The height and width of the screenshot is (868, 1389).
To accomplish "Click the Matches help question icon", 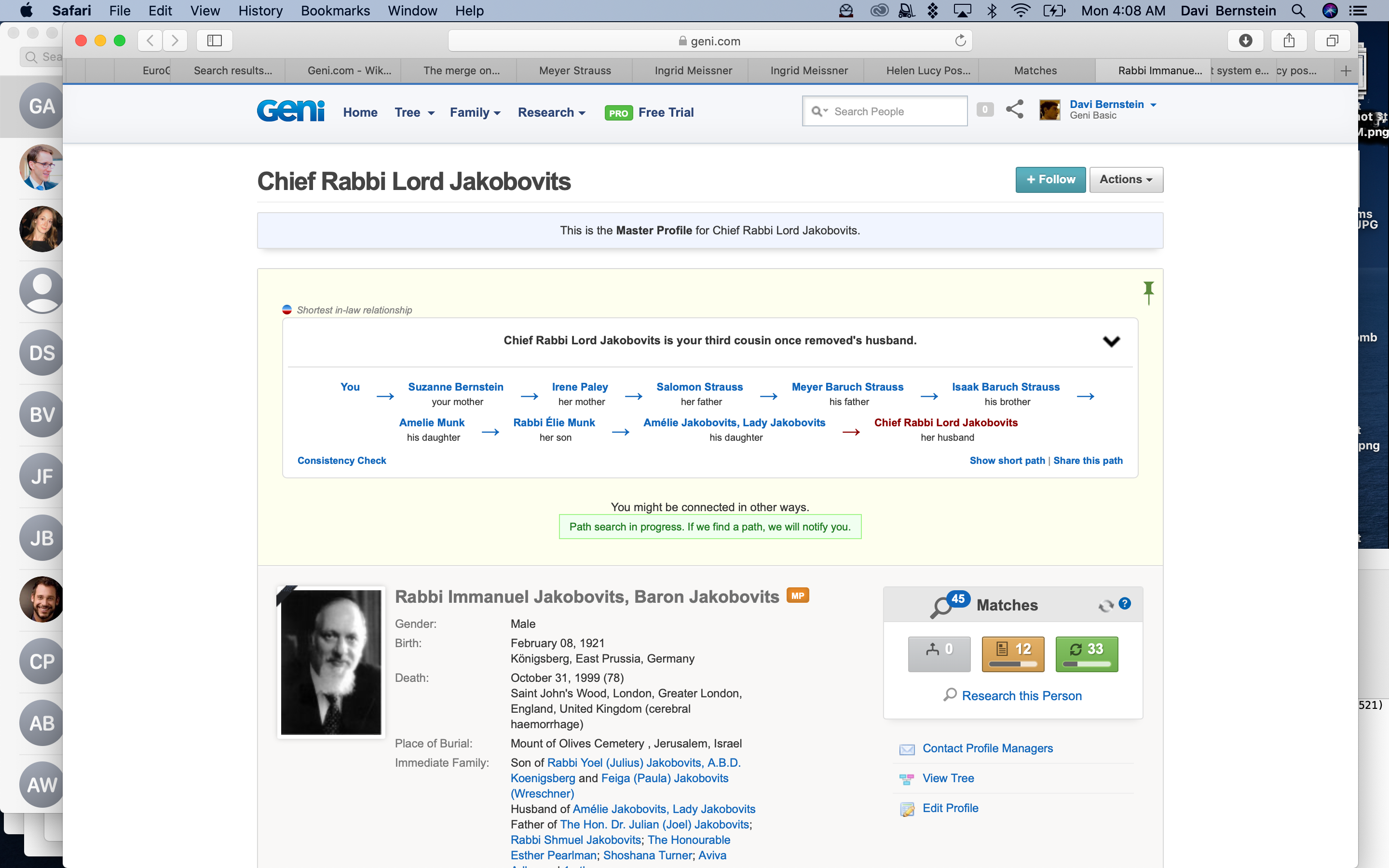I will pyautogui.click(x=1125, y=603).
